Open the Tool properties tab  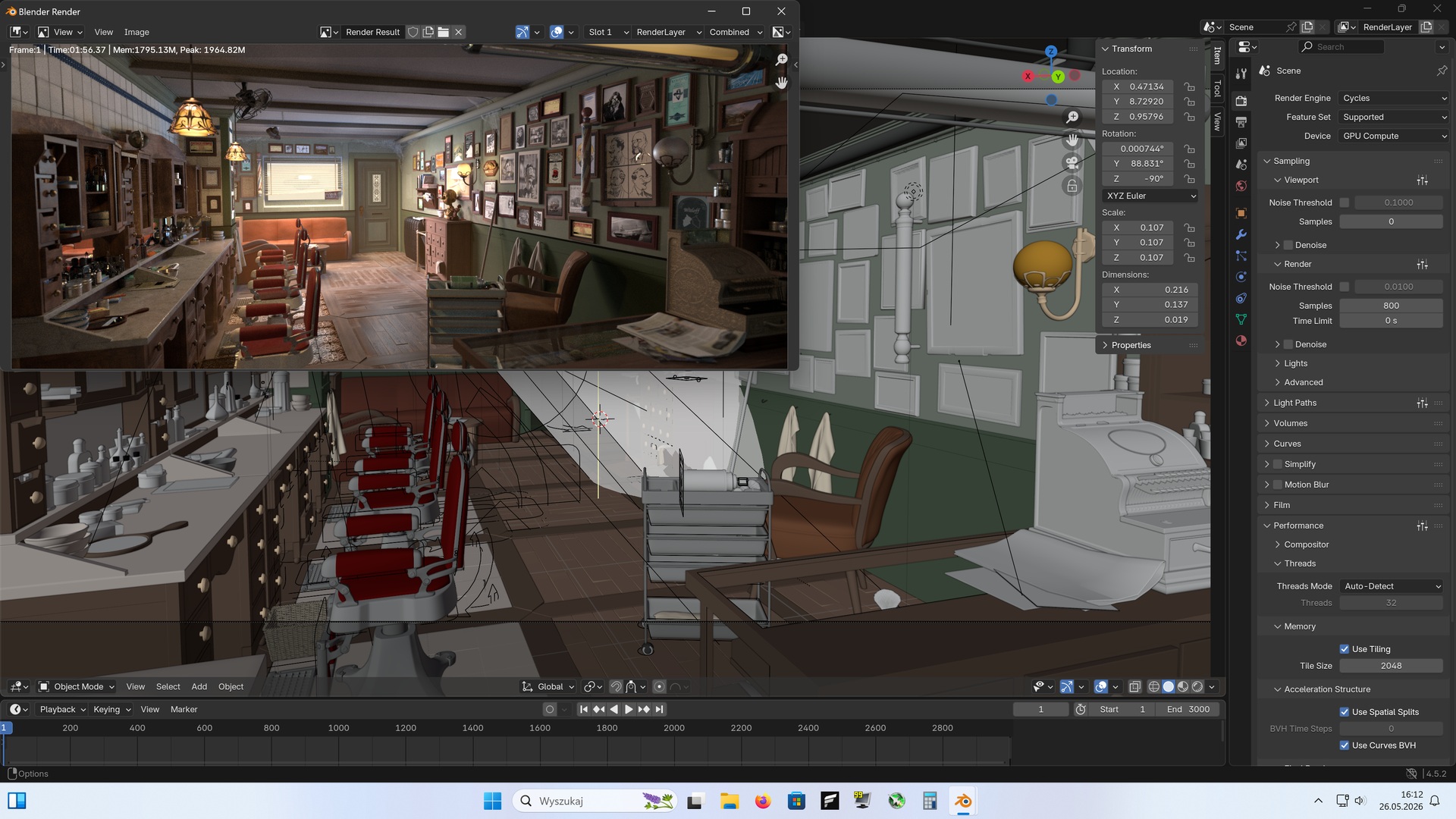[x=1241, y=74]
